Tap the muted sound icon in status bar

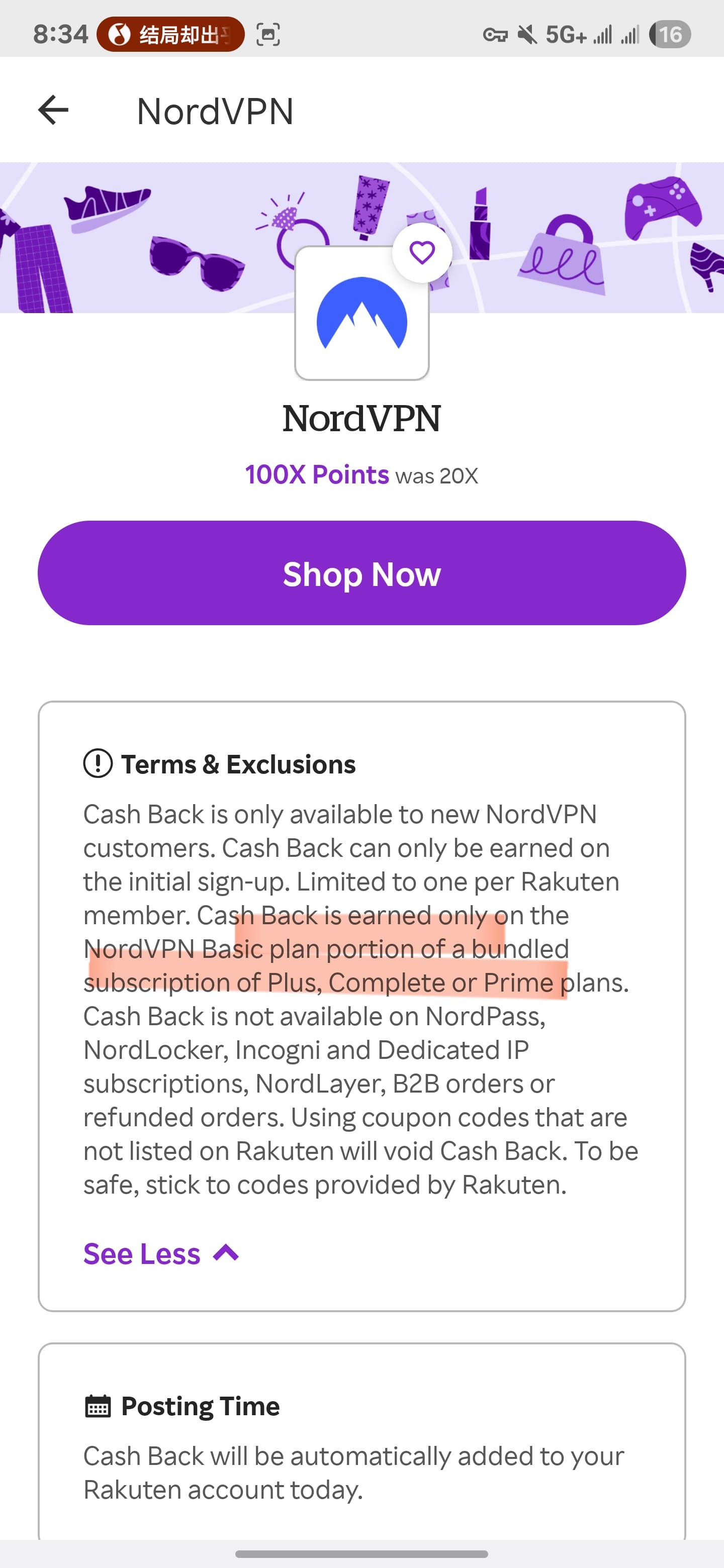[x=527, y=35]
